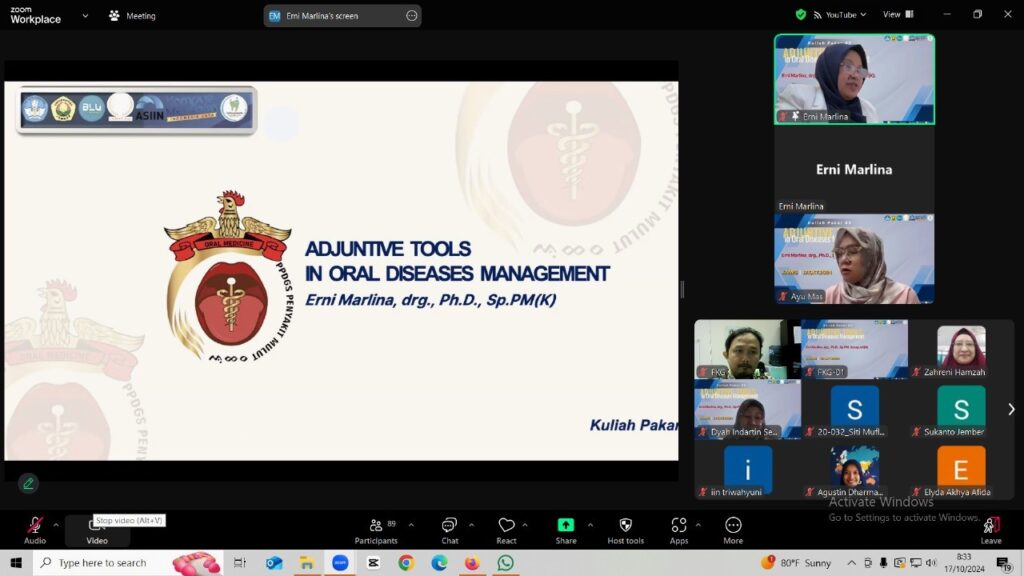Expand the share options arrow
The width and height of the screenshot is (1024, 576).
tap(590, 525)
